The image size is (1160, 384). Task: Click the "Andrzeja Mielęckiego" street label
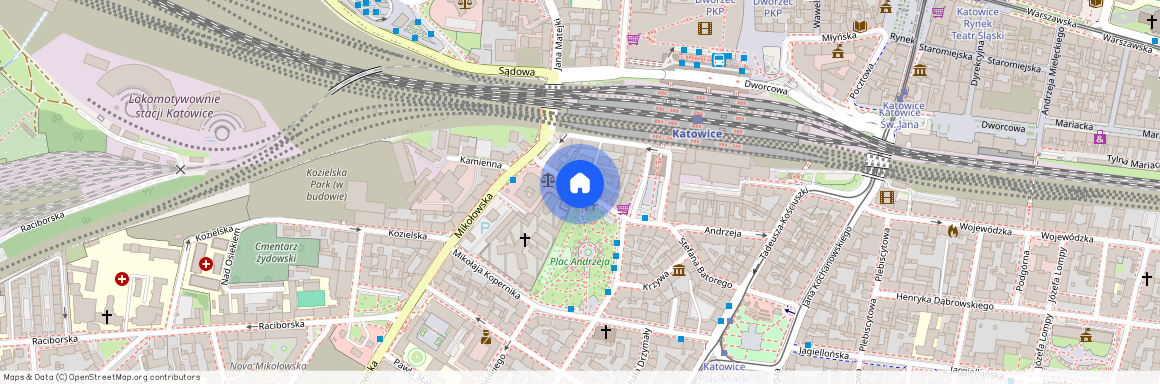tap(1054, 70)
